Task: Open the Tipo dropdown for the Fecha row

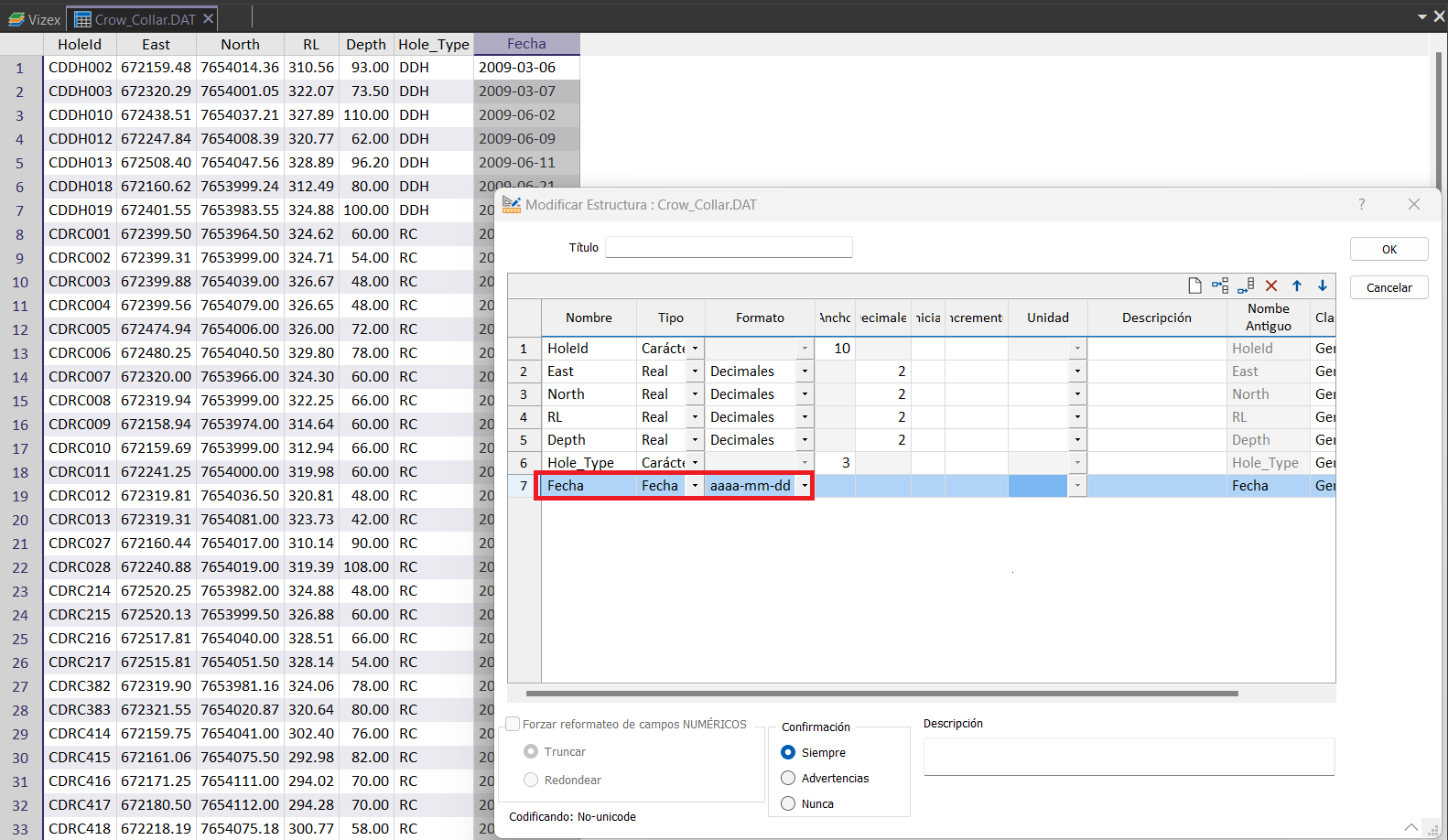Action: tap(695, 486)
